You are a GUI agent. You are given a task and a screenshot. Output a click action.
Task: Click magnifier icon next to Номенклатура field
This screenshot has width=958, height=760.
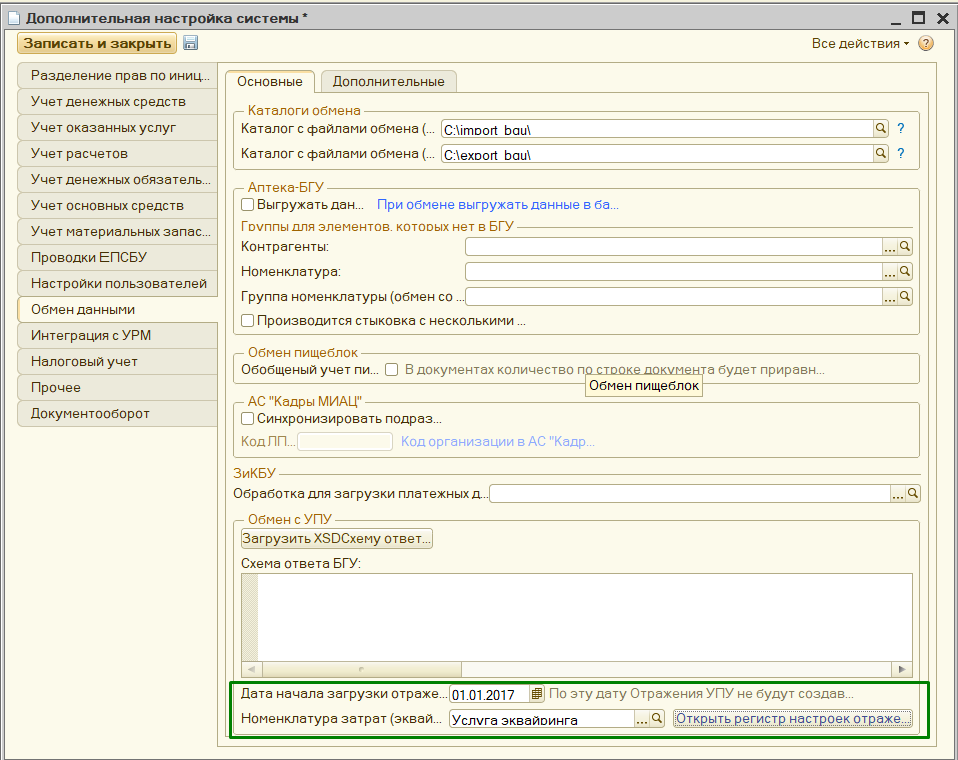(x=905, y=271)
